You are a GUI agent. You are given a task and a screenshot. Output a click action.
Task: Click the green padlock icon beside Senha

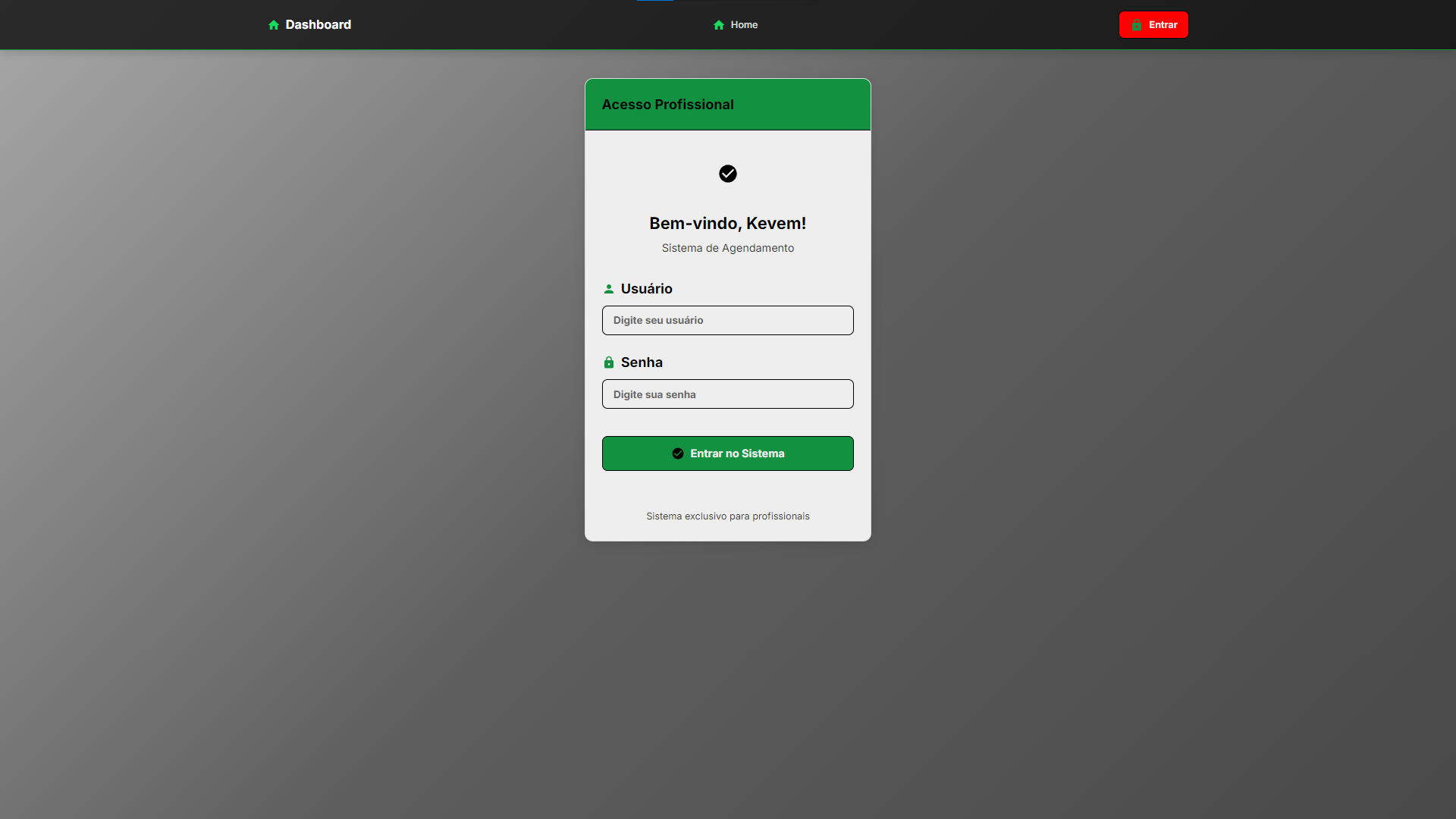click(x=609, y=362)
